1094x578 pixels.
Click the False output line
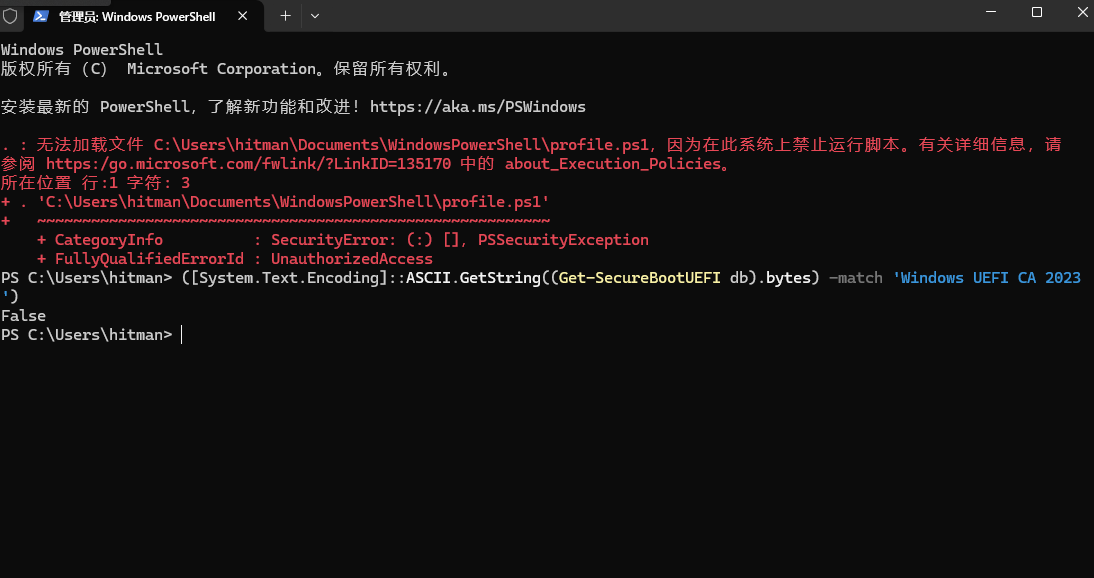23,316
